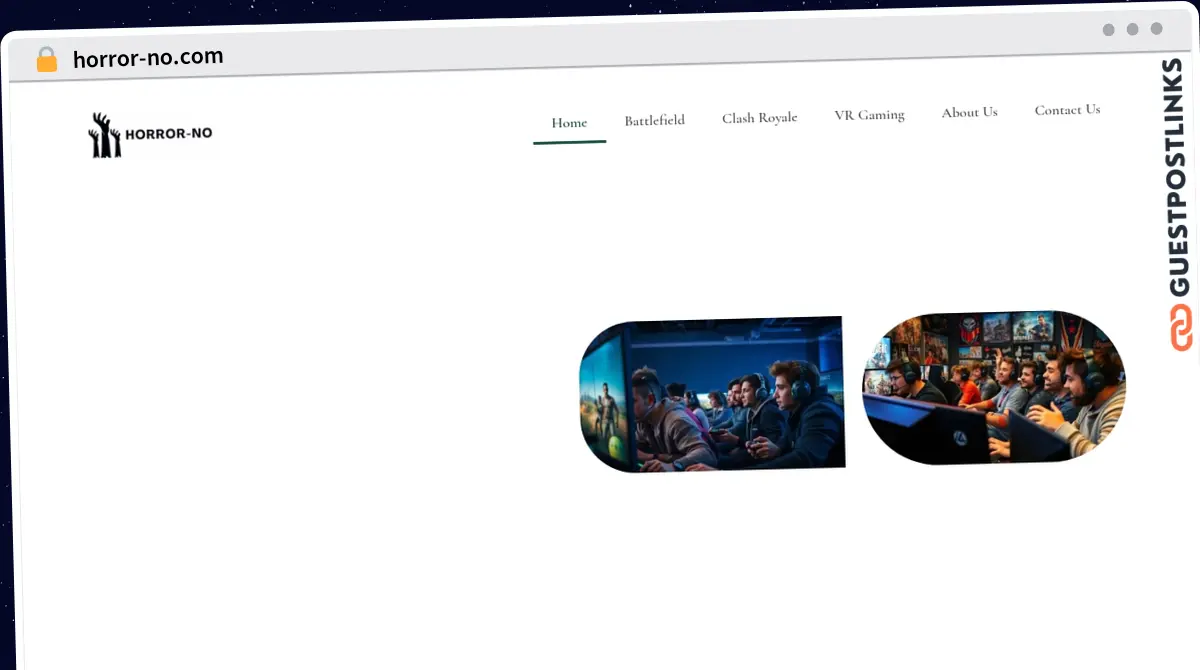
Task: Select the horror-no.com URL text
Action: click(148, 58)
